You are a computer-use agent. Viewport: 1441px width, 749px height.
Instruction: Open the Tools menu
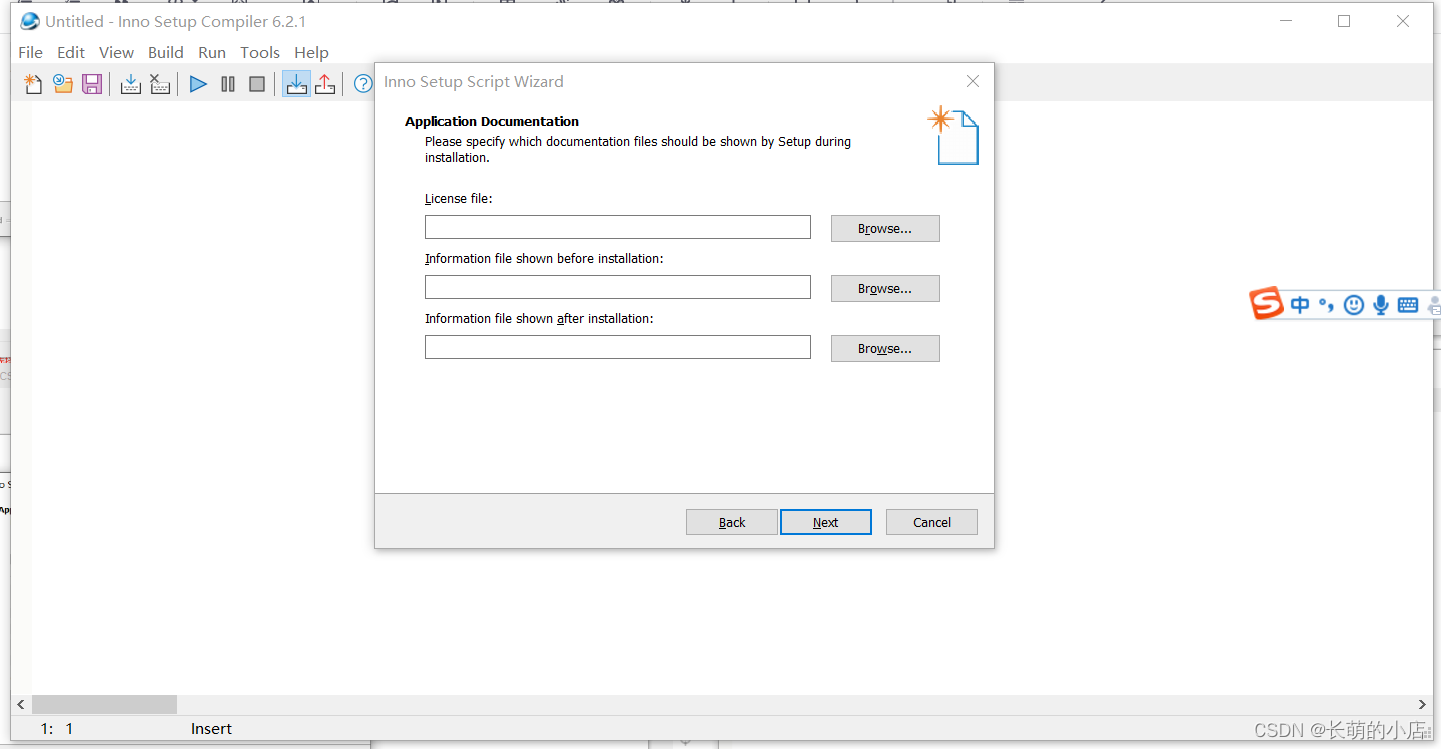coord(260,52)
